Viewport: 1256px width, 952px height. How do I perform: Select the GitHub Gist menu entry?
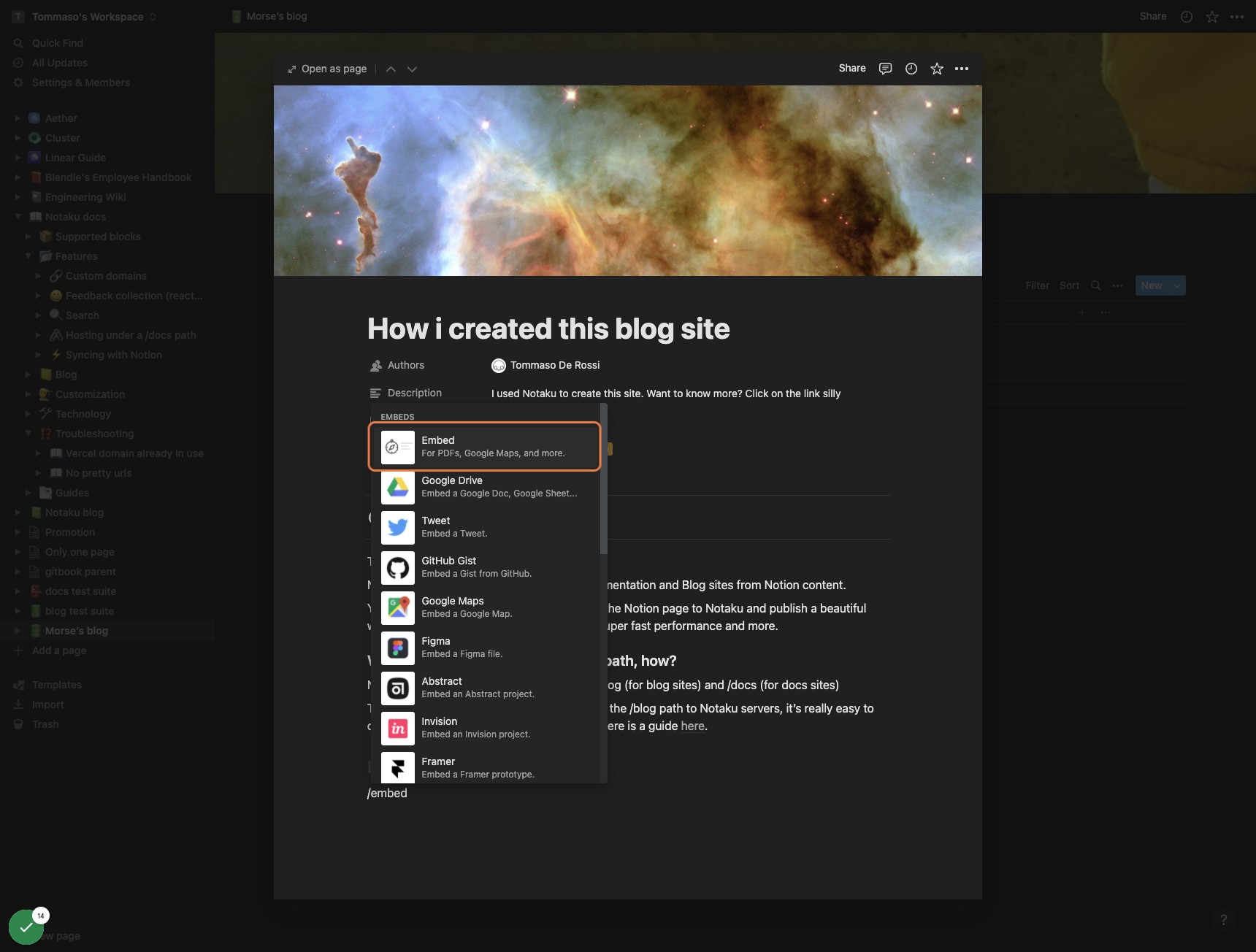[486, 567]
